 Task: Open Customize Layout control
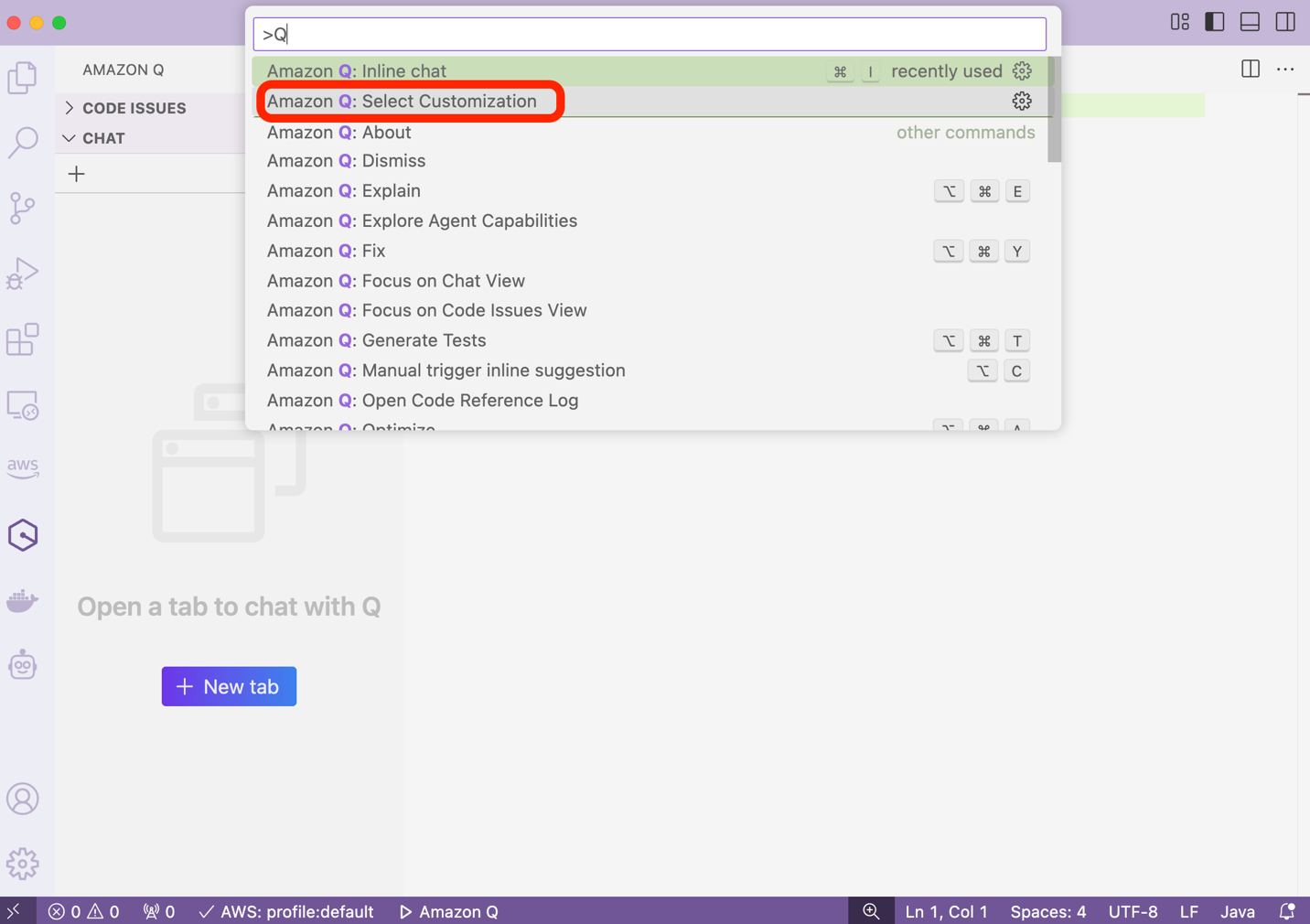(x=1180, y=22)
